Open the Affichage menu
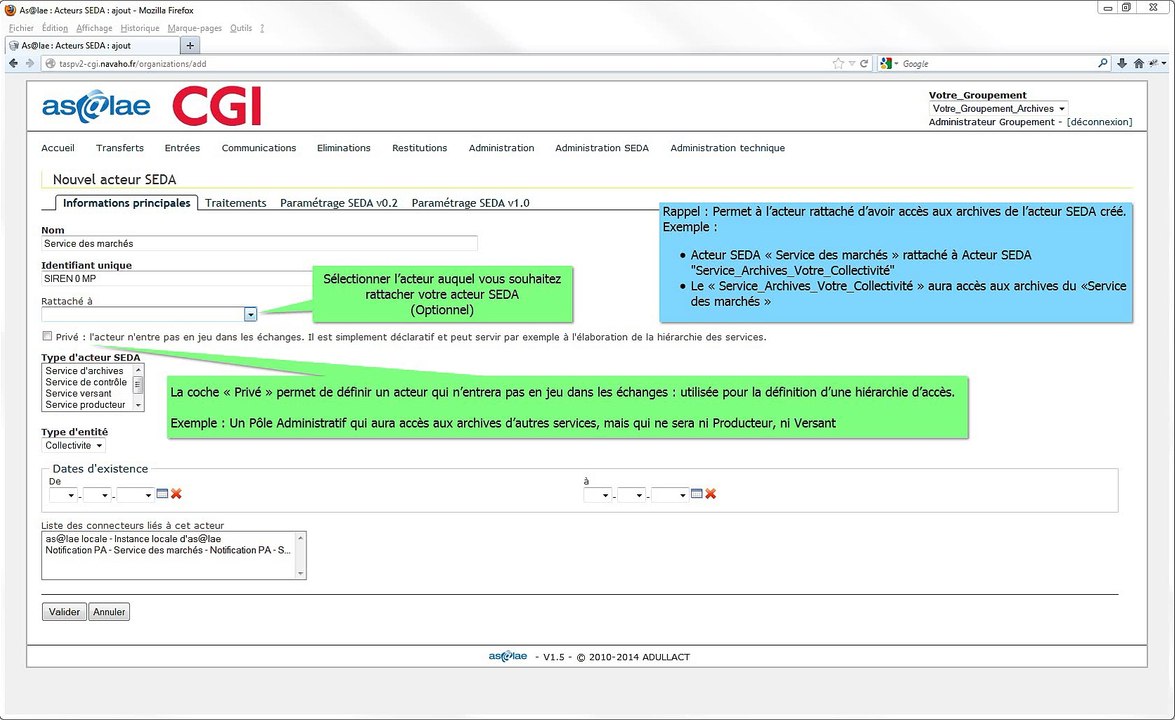Screen dimensions: 1175x720 pyautogui.click(x=94, y=28)
